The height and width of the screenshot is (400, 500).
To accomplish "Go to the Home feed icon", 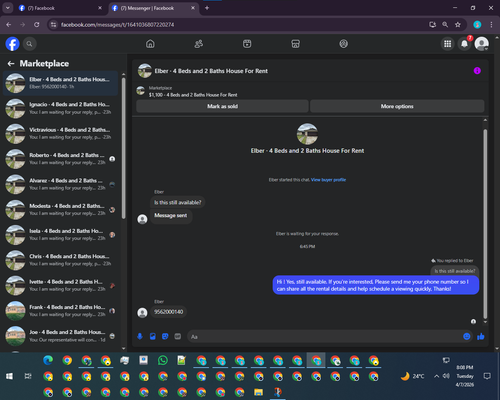I will (x=150, y=44).
